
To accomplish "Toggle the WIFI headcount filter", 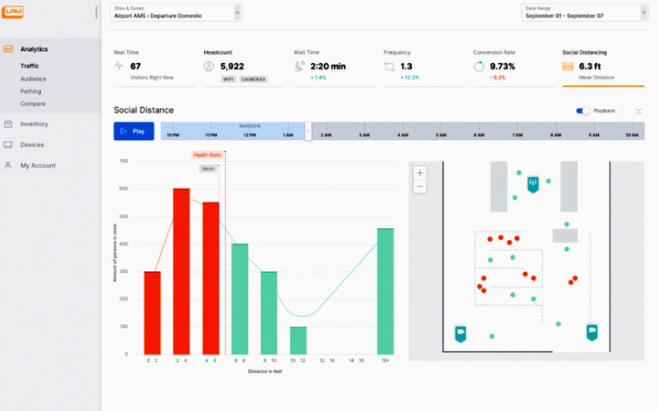I will 228,79.
